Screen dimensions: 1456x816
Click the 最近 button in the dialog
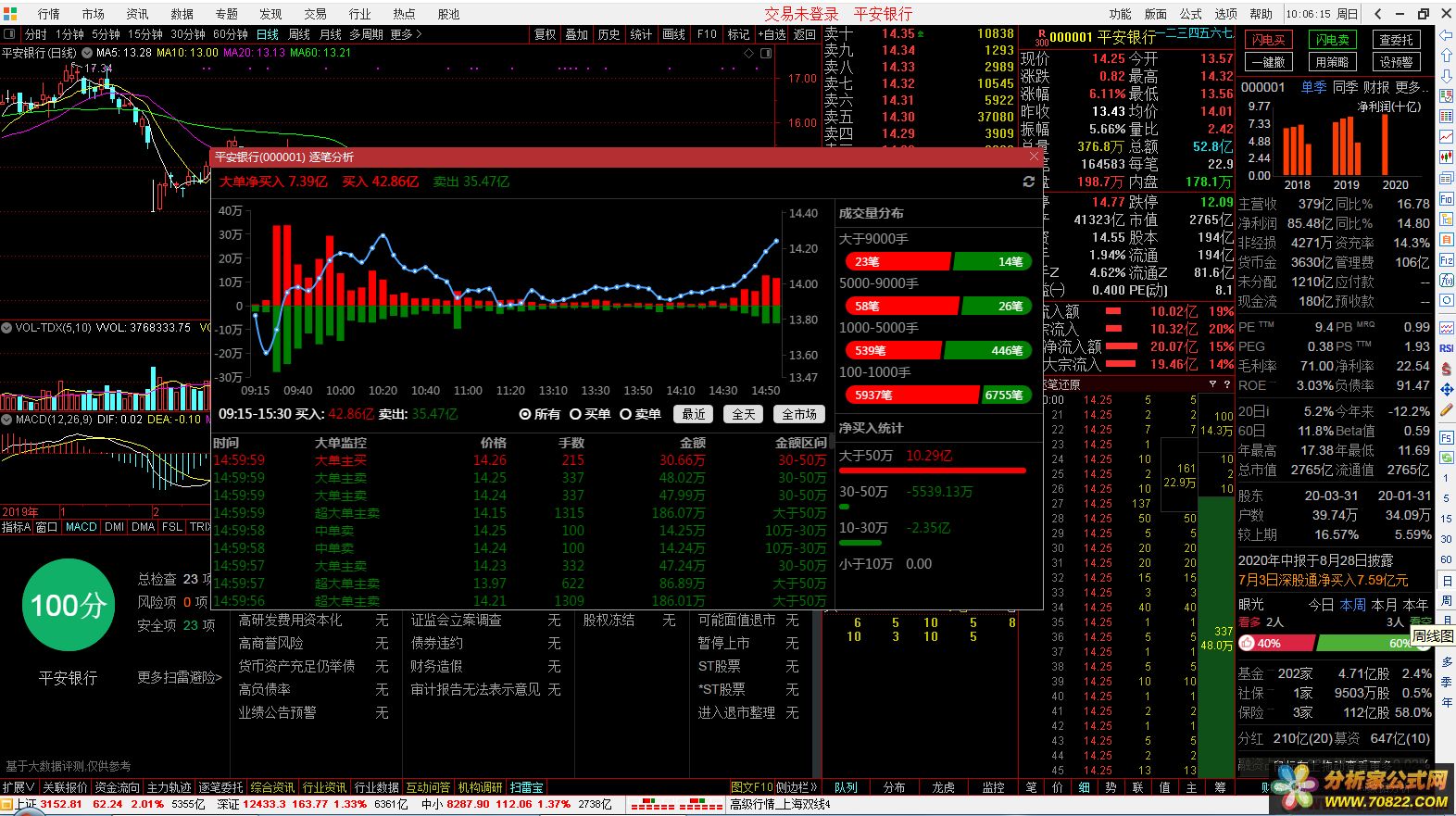tap(694, 414)
